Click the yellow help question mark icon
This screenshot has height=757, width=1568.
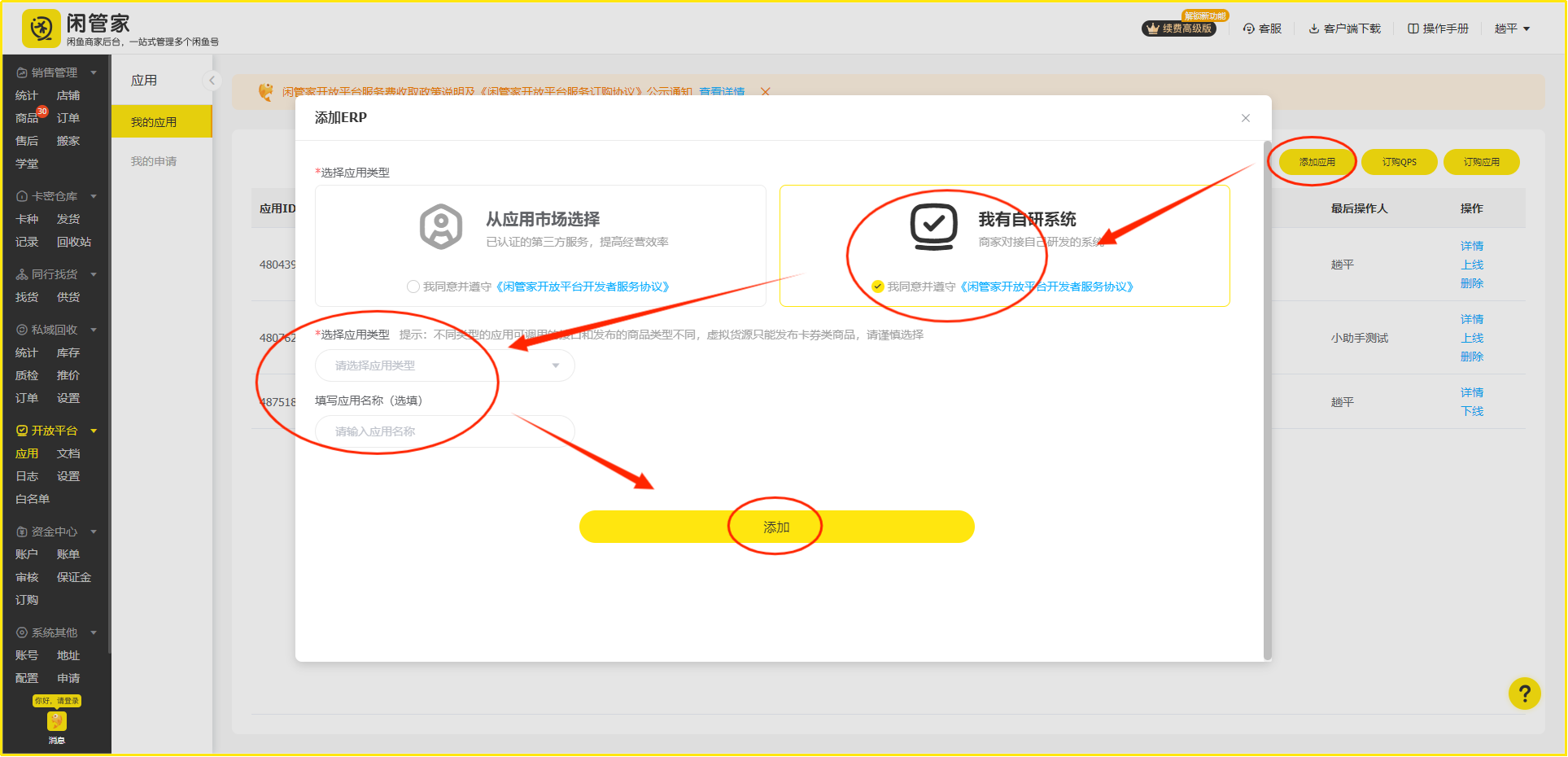(x=1524, y=694)
